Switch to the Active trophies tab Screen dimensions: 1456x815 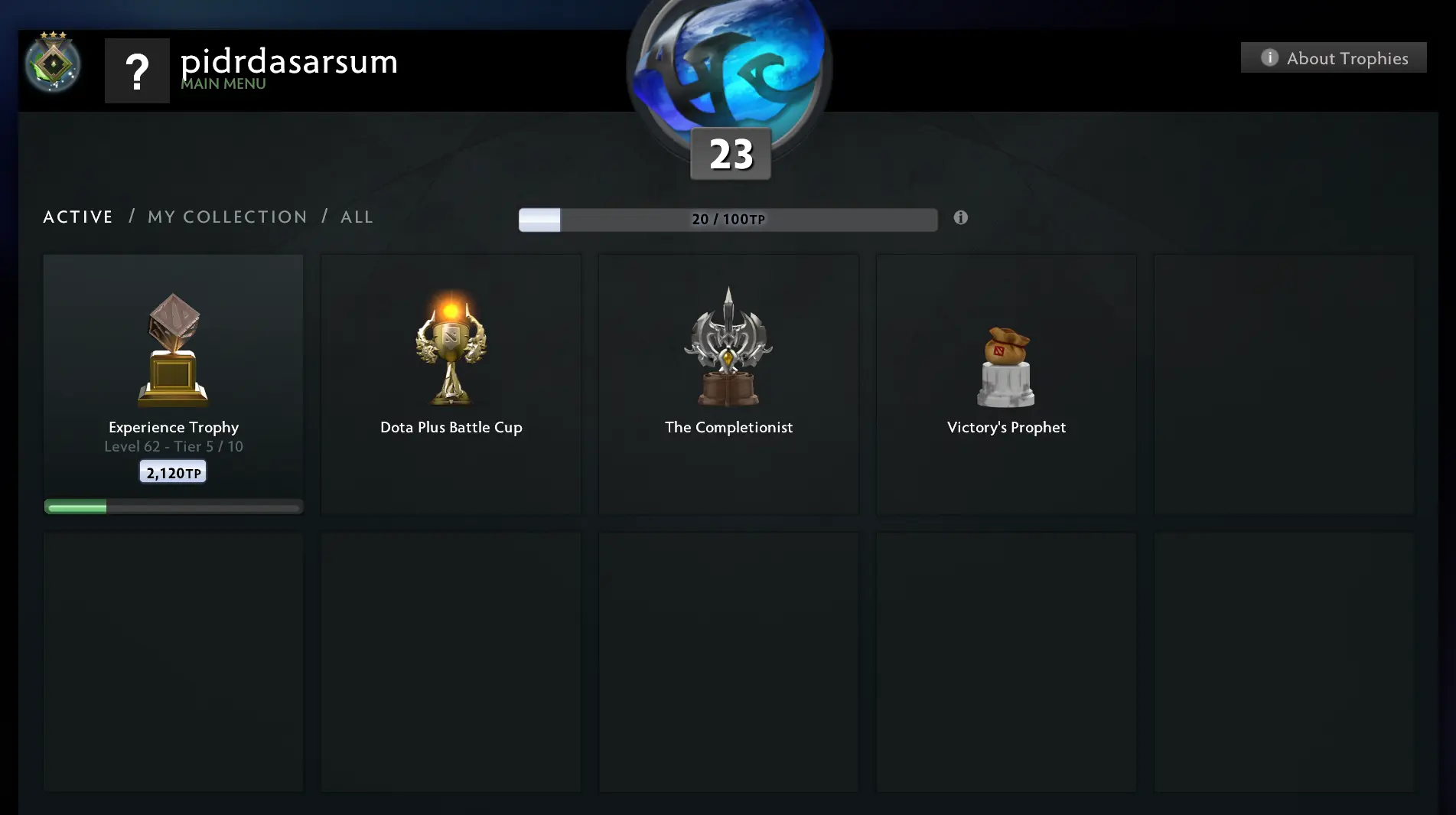coord(78,217)
